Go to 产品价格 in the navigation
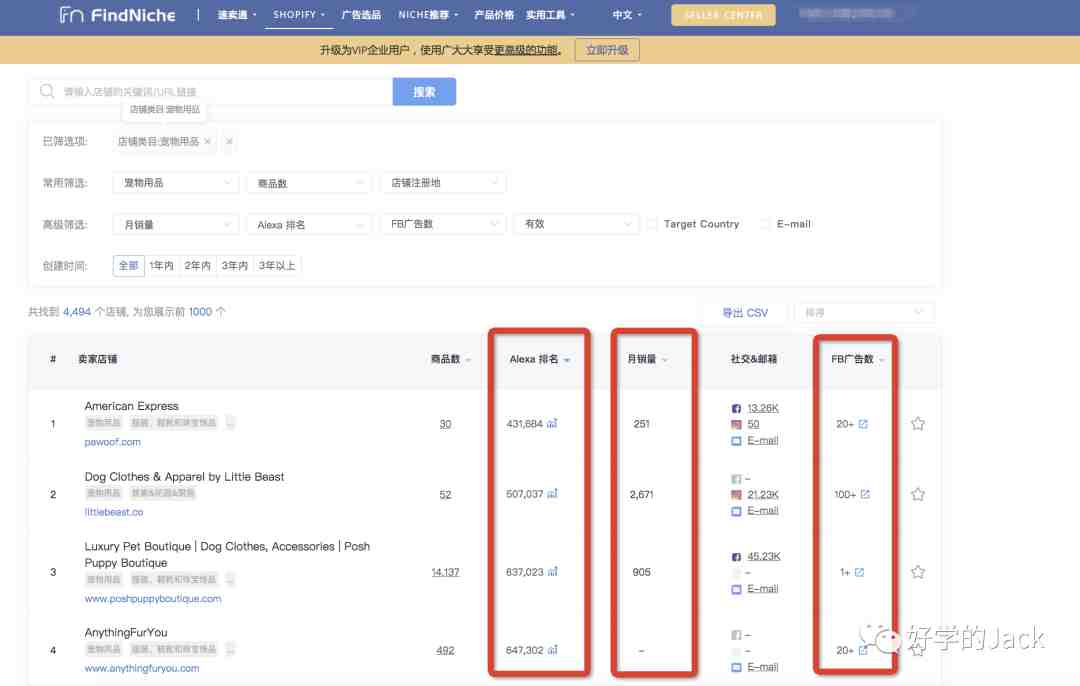This screenshot has width=1080, height=686. point(494,14)
